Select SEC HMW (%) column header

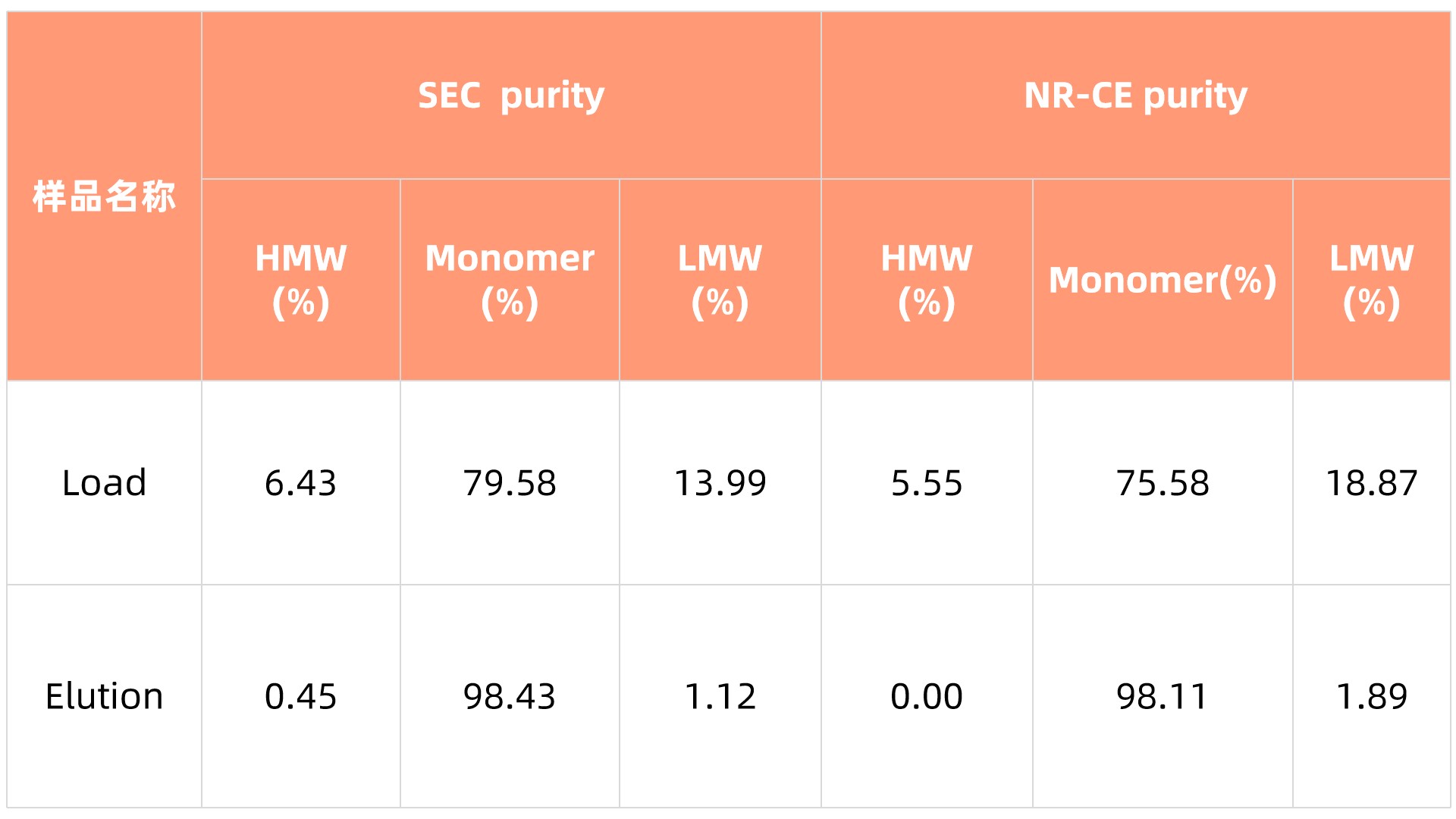(300, 280)
